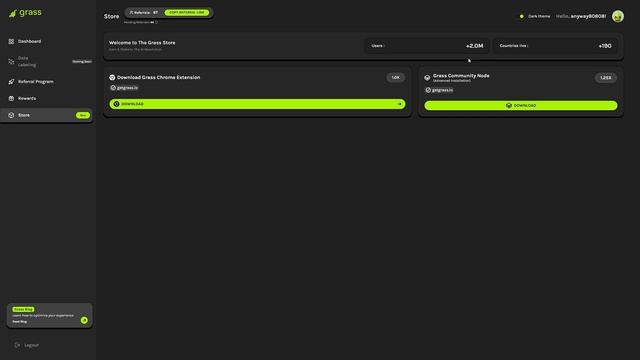Click the 1.0X multiplier badge
640x360 pixels.
pos(396,78)
